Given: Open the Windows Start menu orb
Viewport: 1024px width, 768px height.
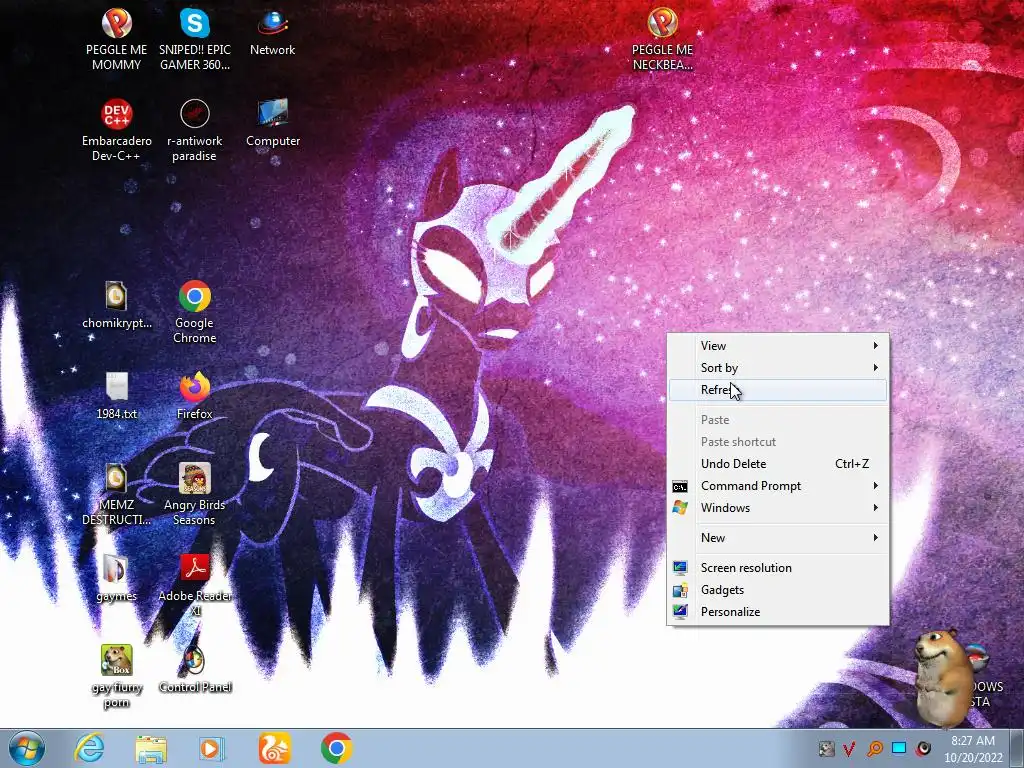Looking at the screenshot, I should pos(27,748).
